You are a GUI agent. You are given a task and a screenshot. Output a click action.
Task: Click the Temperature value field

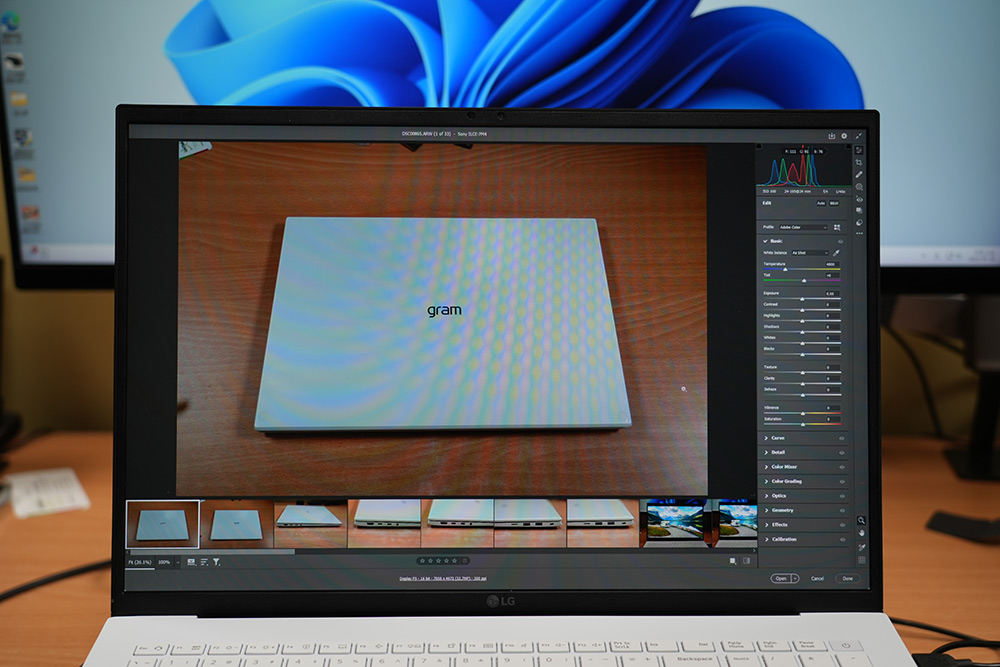[x=831, y=263]
